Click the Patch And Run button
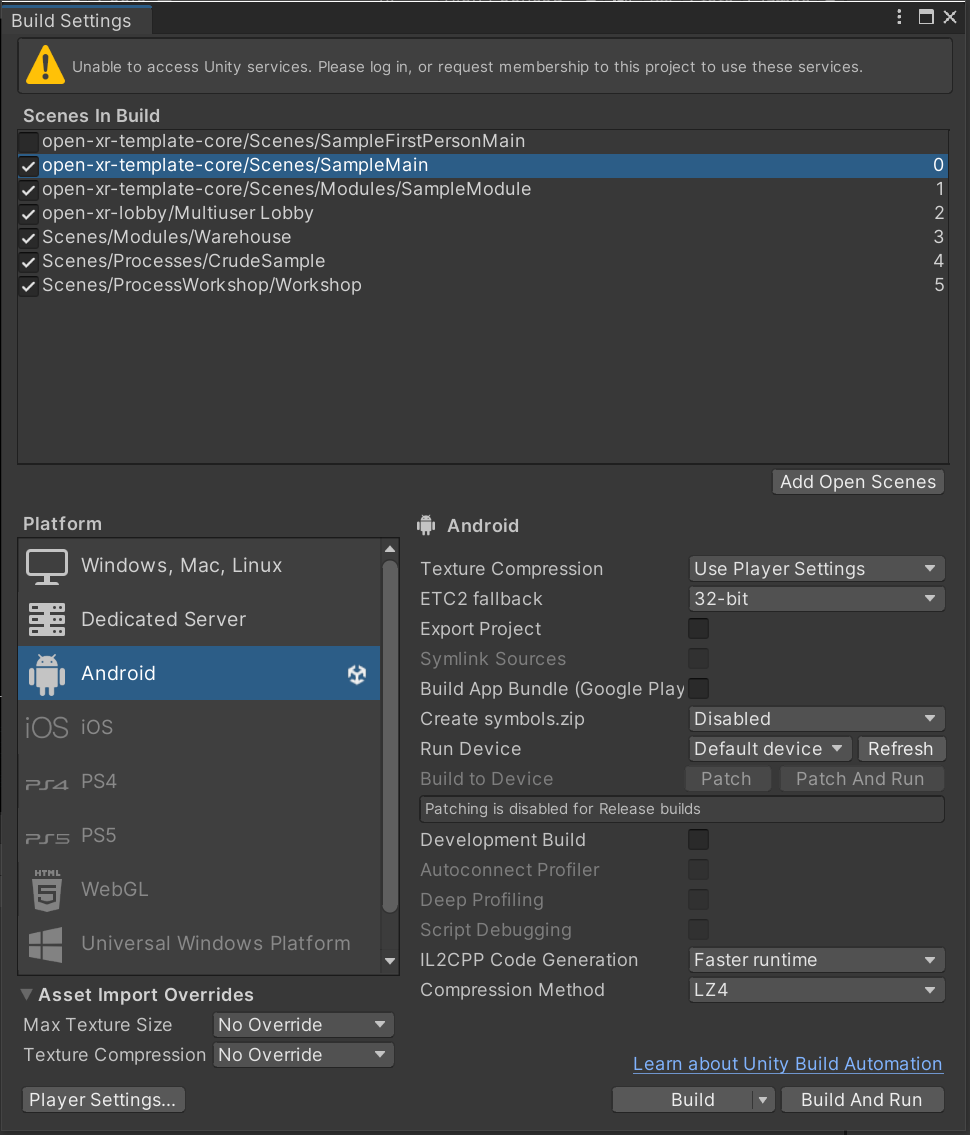Image resolution: width=970 pixels, height=1135 pixels. (861, 779)
